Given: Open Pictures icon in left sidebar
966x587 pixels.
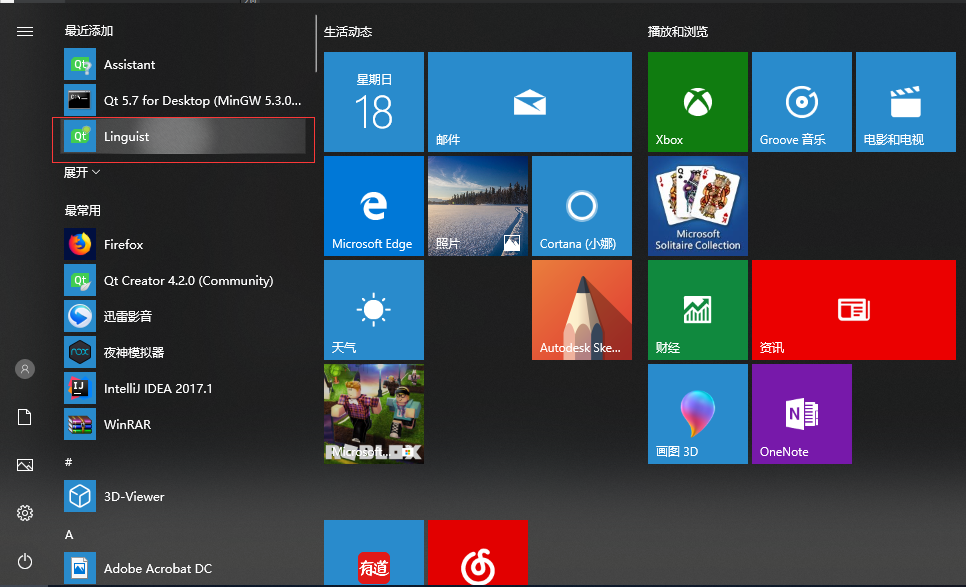Looking at the screenshot, I should [25, 465].
